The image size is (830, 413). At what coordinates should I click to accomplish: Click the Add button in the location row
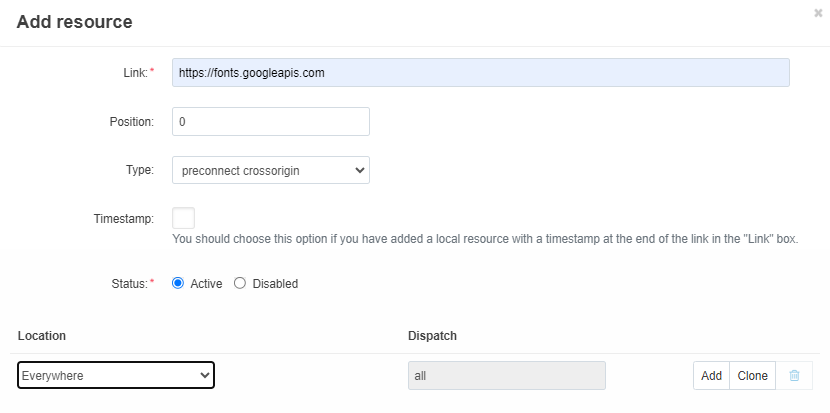coord(711,375)
